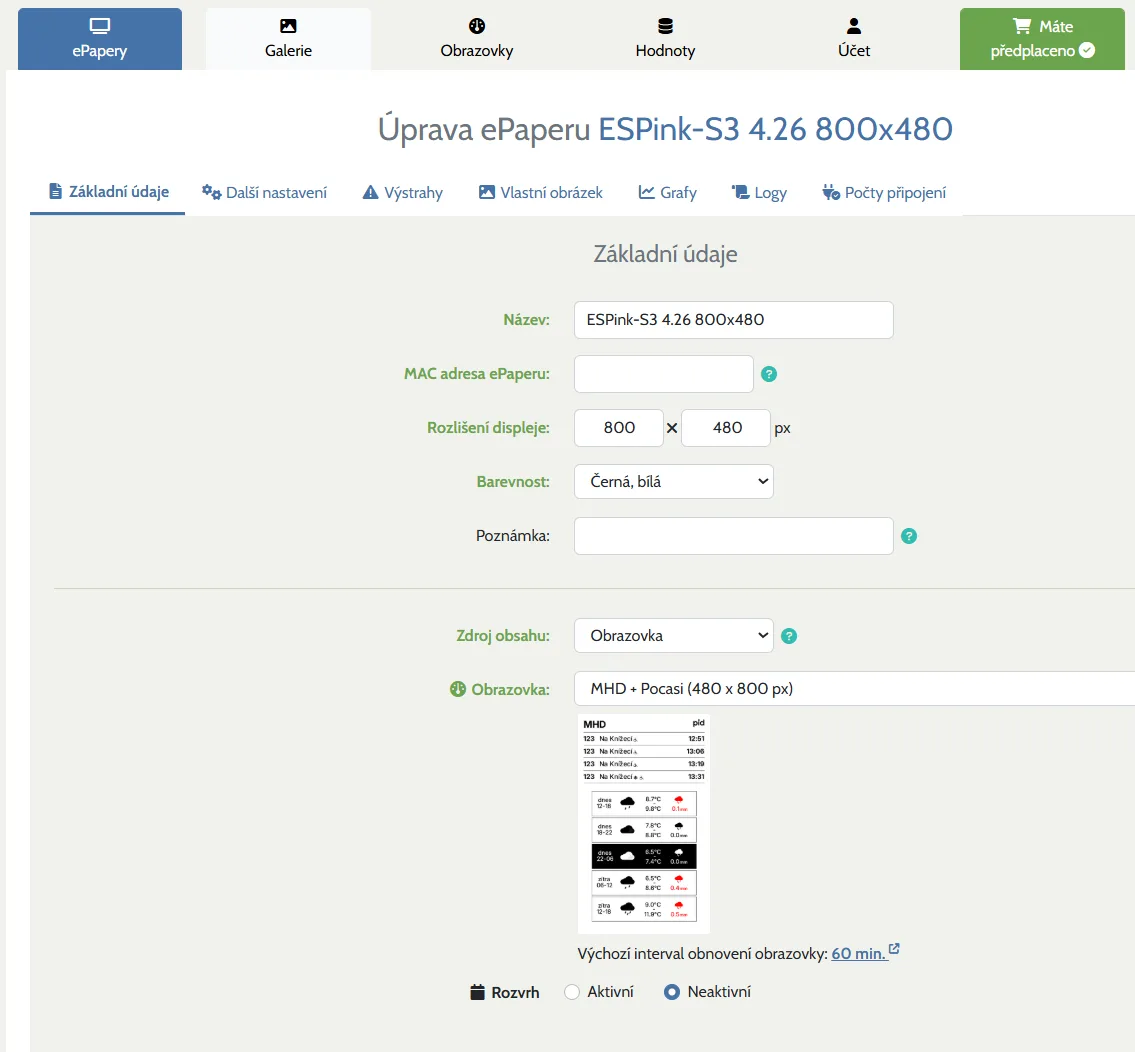Image resolution: width=1135 pixels, height=1052 pixels.
Task: Click the Máte předplaceno button
Action: (x=1042, y=38)
